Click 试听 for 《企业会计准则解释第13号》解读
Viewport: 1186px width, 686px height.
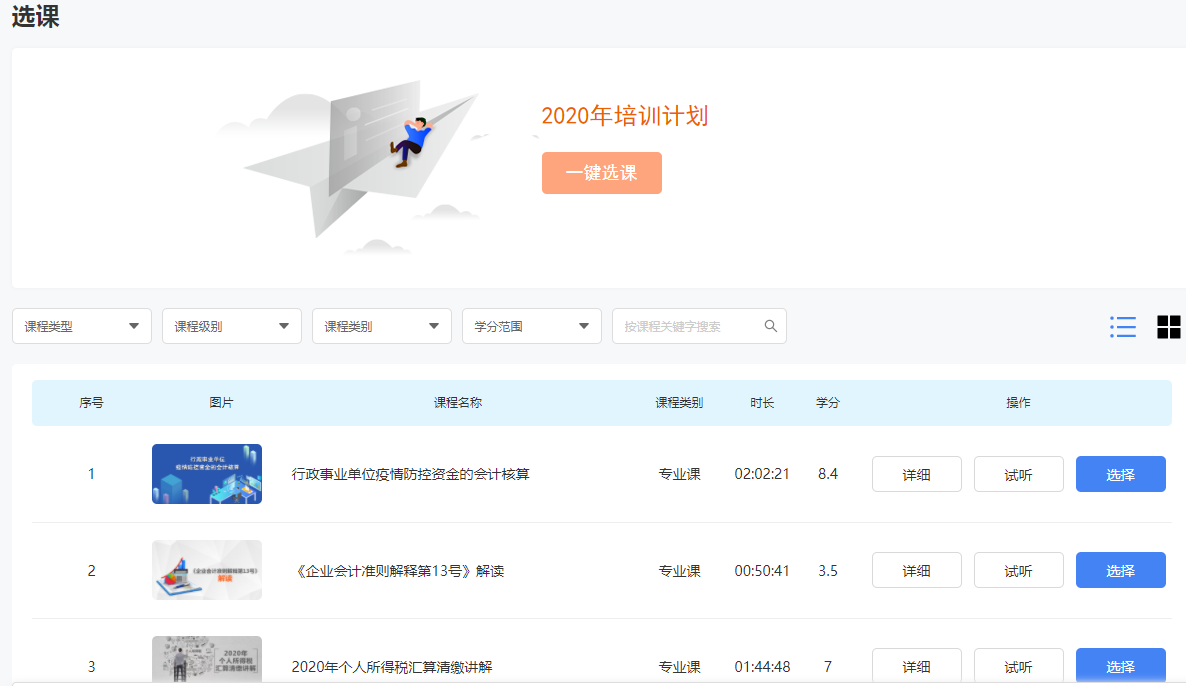1018,570
